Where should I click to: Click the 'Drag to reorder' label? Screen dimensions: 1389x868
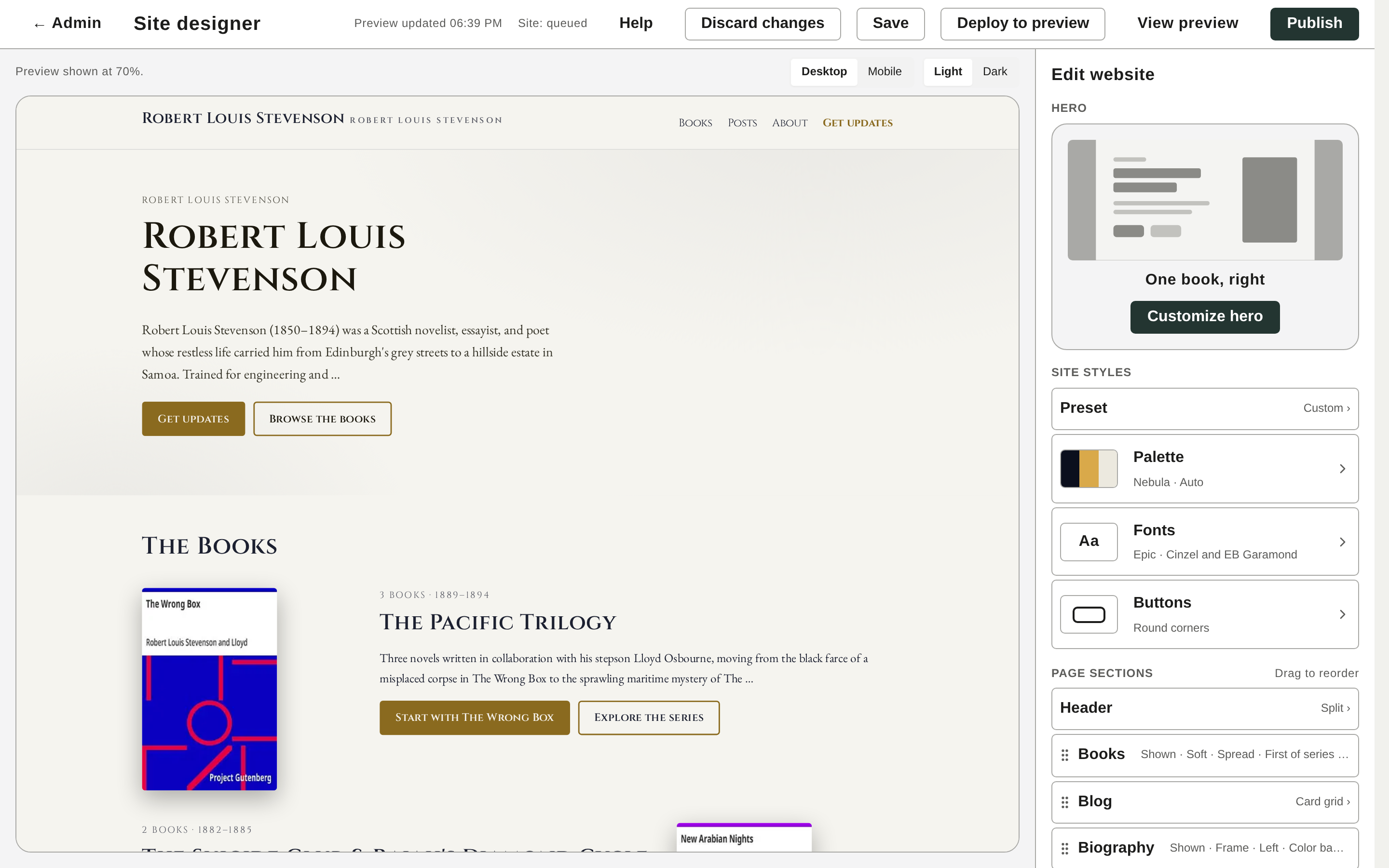coord(1316,673)
